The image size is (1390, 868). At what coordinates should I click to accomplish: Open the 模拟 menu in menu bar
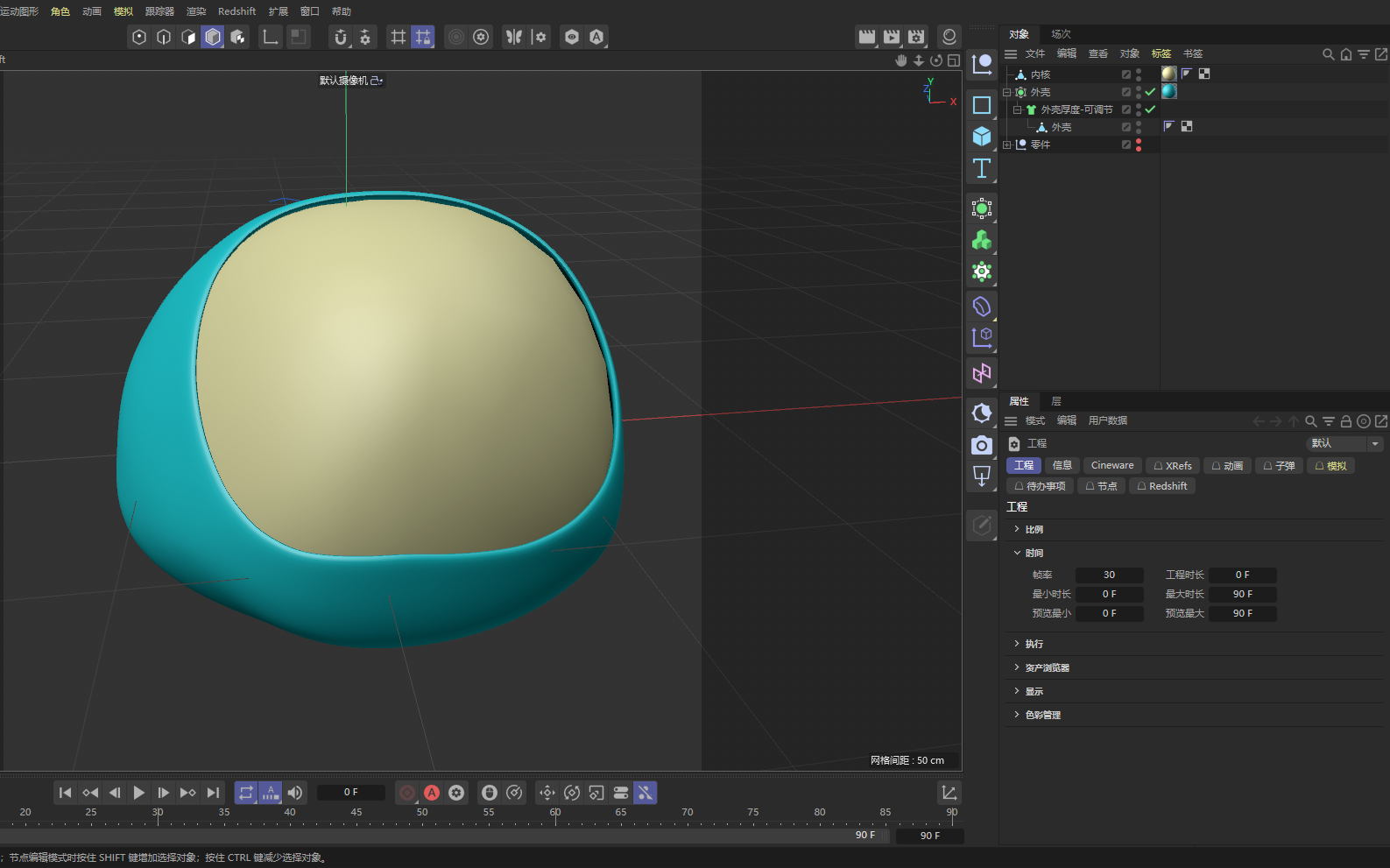(x=123, y=11)
